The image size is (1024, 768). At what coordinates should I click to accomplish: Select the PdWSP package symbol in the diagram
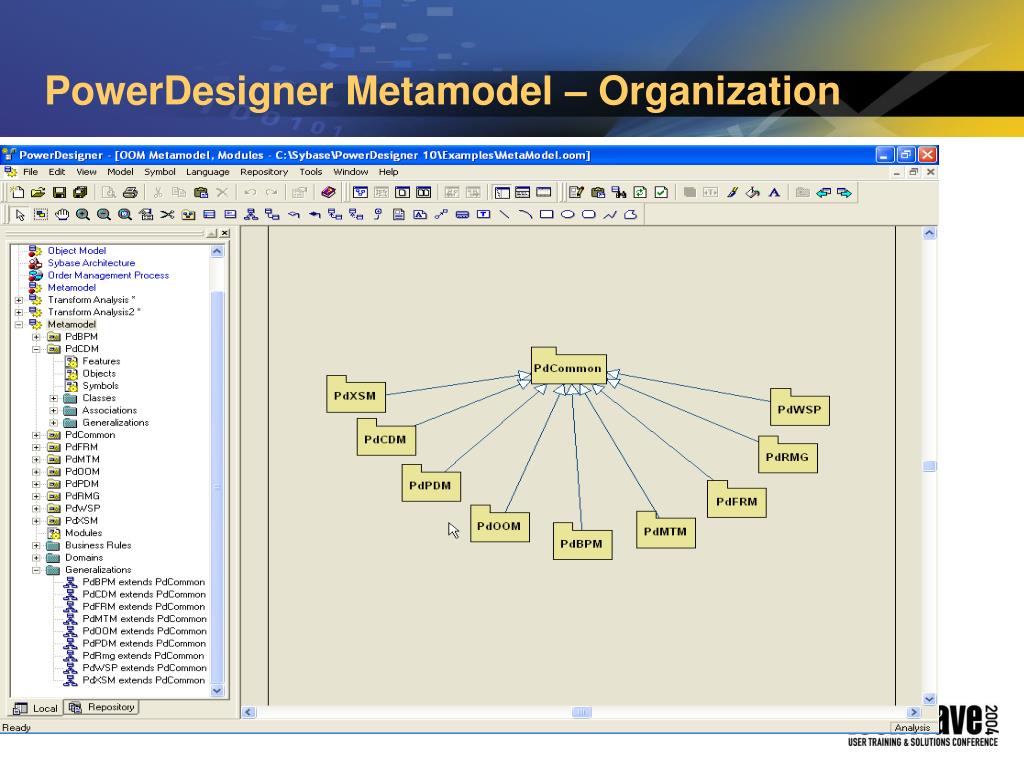pyautogui.click(x=799, y=408)
